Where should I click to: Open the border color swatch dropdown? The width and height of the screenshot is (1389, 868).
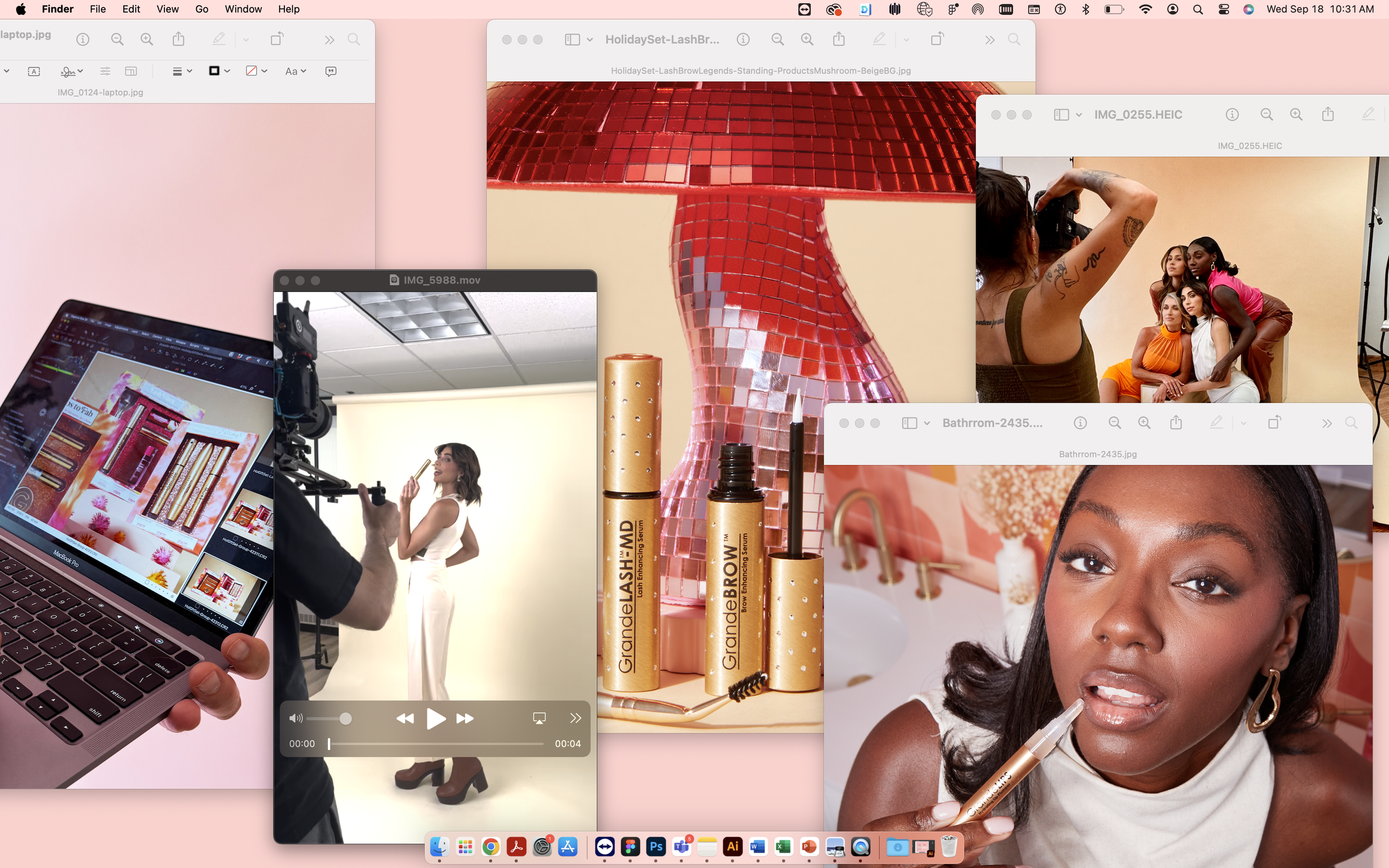coord(219,71)
